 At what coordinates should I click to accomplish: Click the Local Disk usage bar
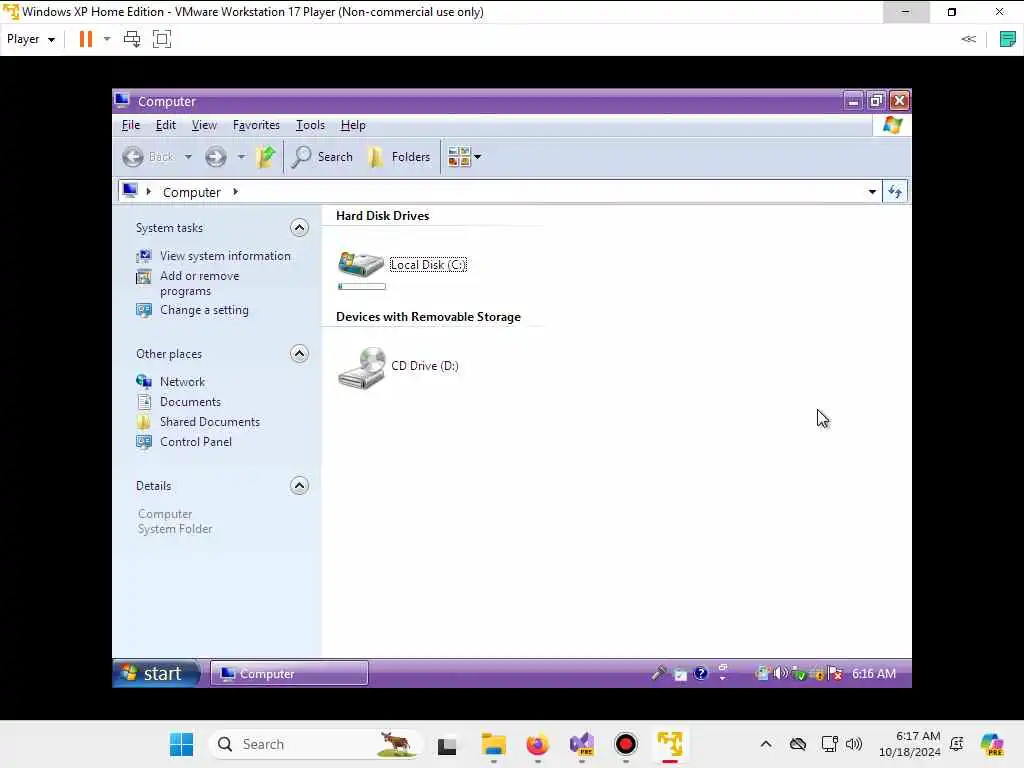coord(362,287)
